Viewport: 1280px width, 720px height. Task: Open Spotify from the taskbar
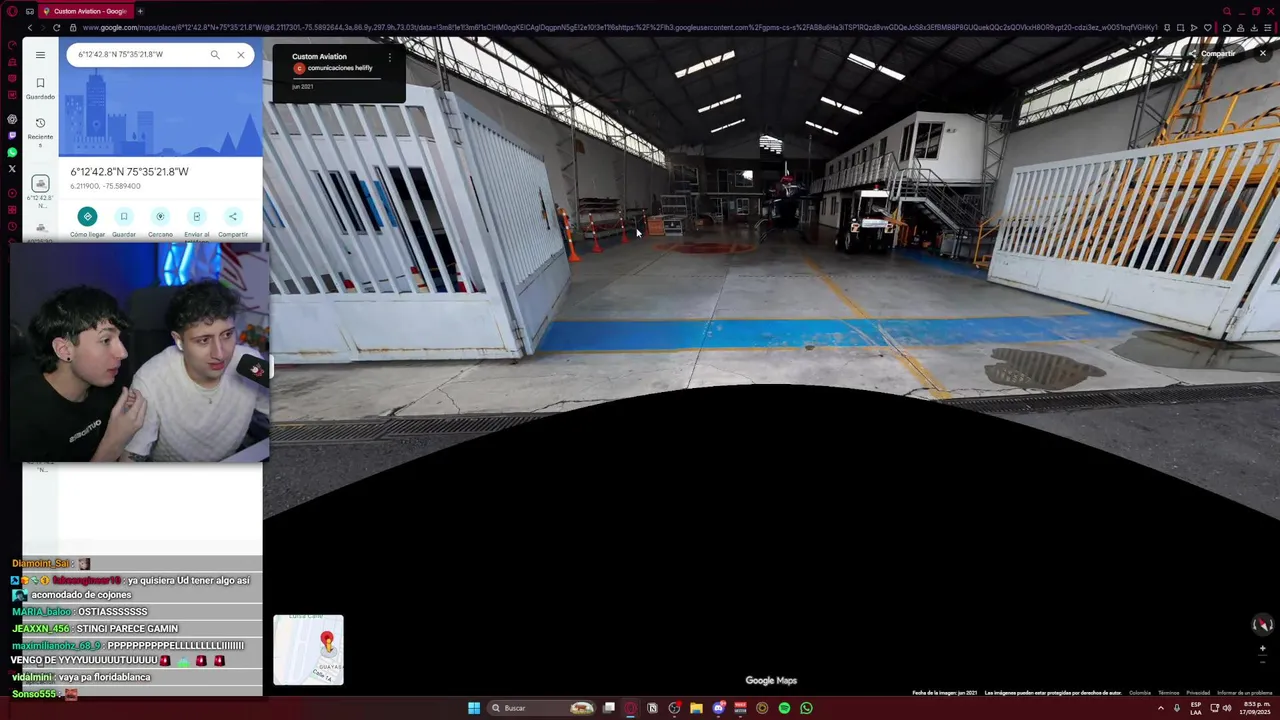[x=784, y=708]
